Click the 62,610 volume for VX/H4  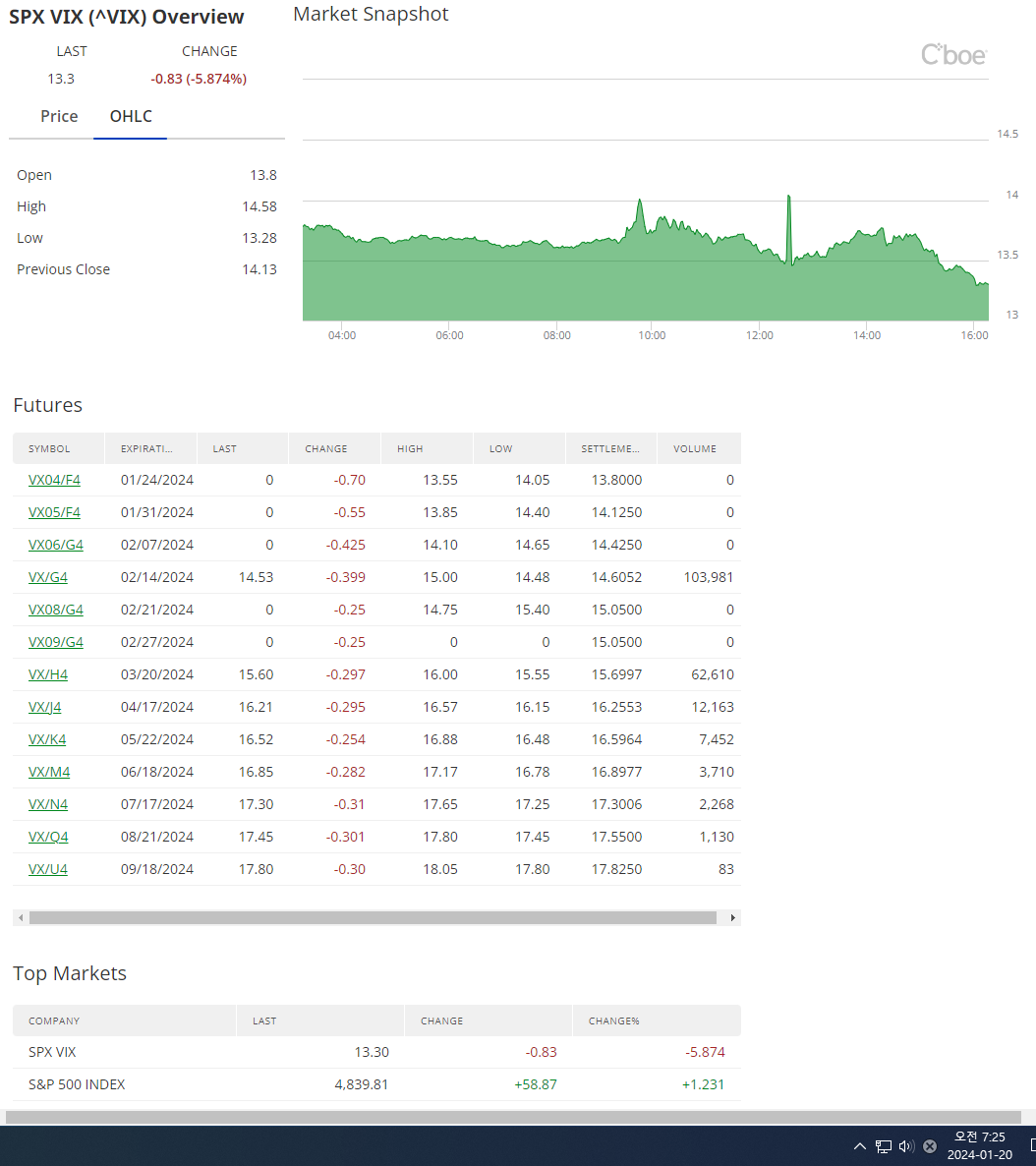point(713,675)
